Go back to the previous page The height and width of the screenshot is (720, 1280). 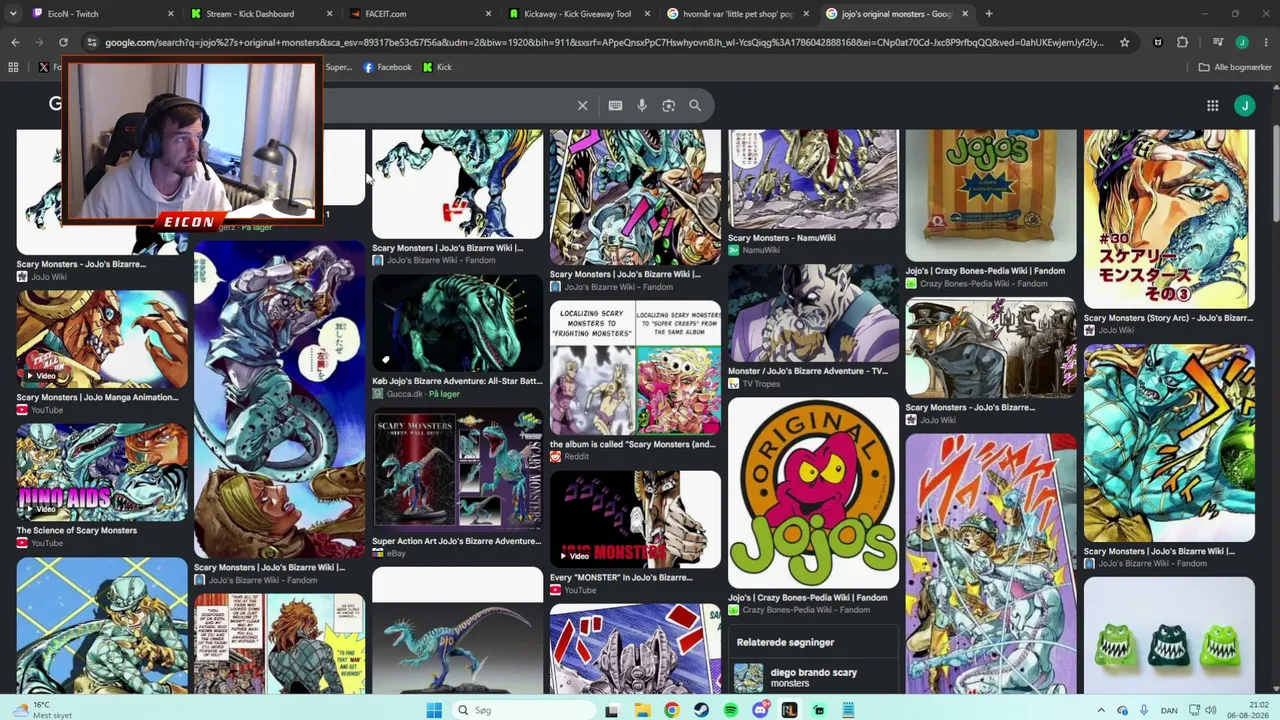15,42
